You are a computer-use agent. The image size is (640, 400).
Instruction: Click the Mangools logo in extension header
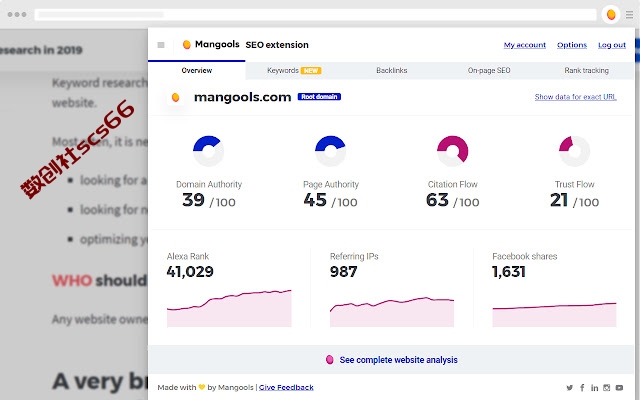tap(211, 44)
